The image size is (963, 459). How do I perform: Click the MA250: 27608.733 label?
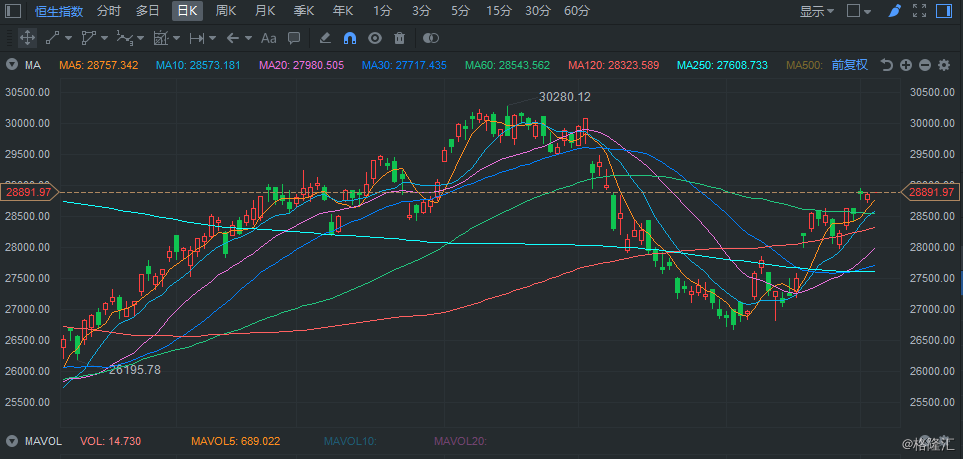coord(722,65)
